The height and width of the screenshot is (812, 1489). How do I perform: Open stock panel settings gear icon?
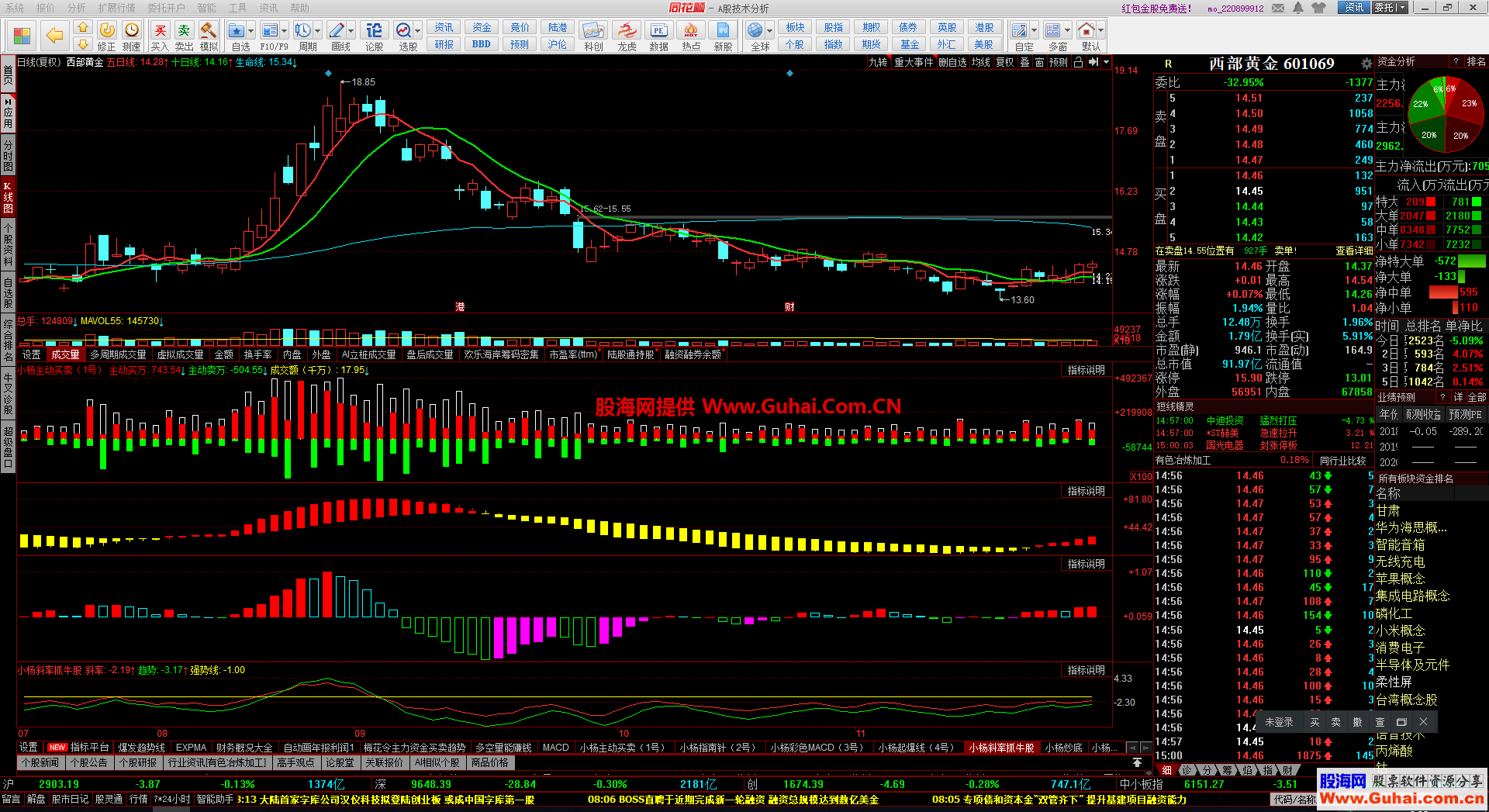[x=1366, y=64]
